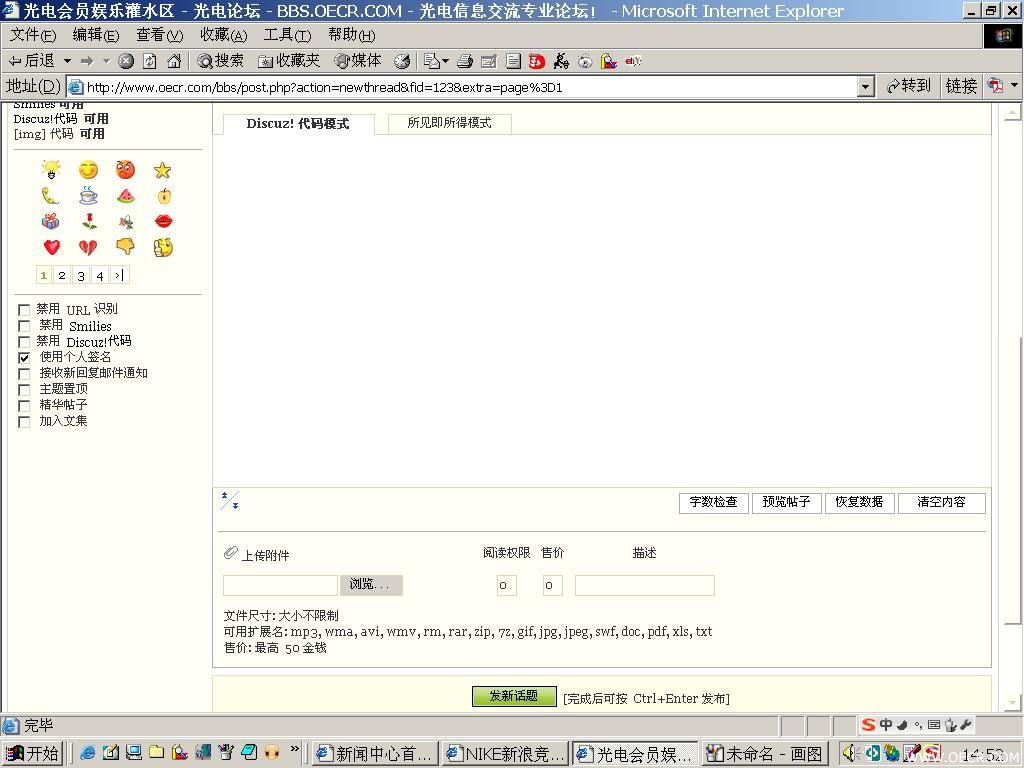Image resolution: width=1024 pixels, height=768 pixels.
Task: Expand the Back button history dropdown
Action: tap(67, 61)
